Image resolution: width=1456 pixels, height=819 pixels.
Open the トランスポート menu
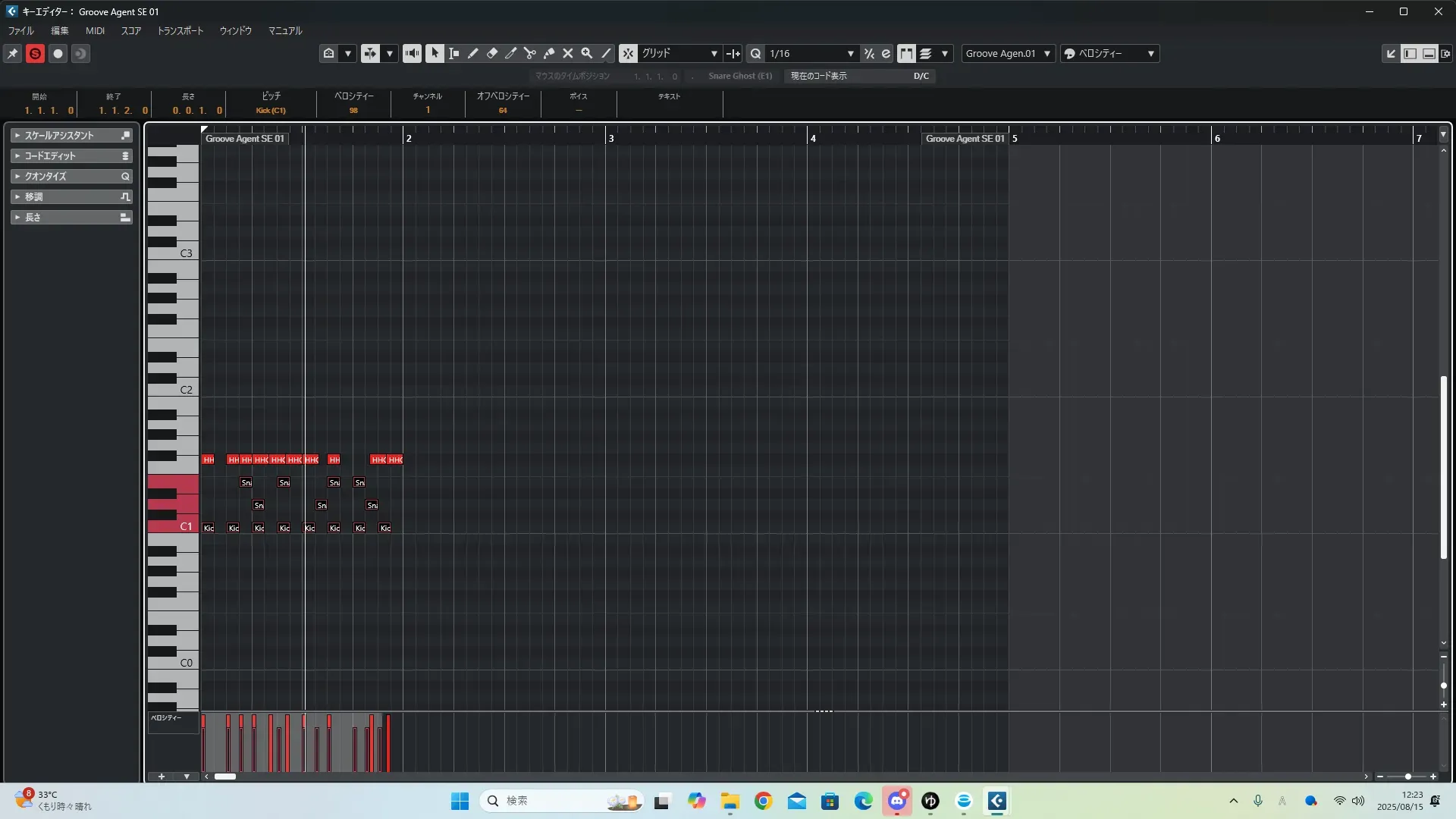tap(180, 30)
